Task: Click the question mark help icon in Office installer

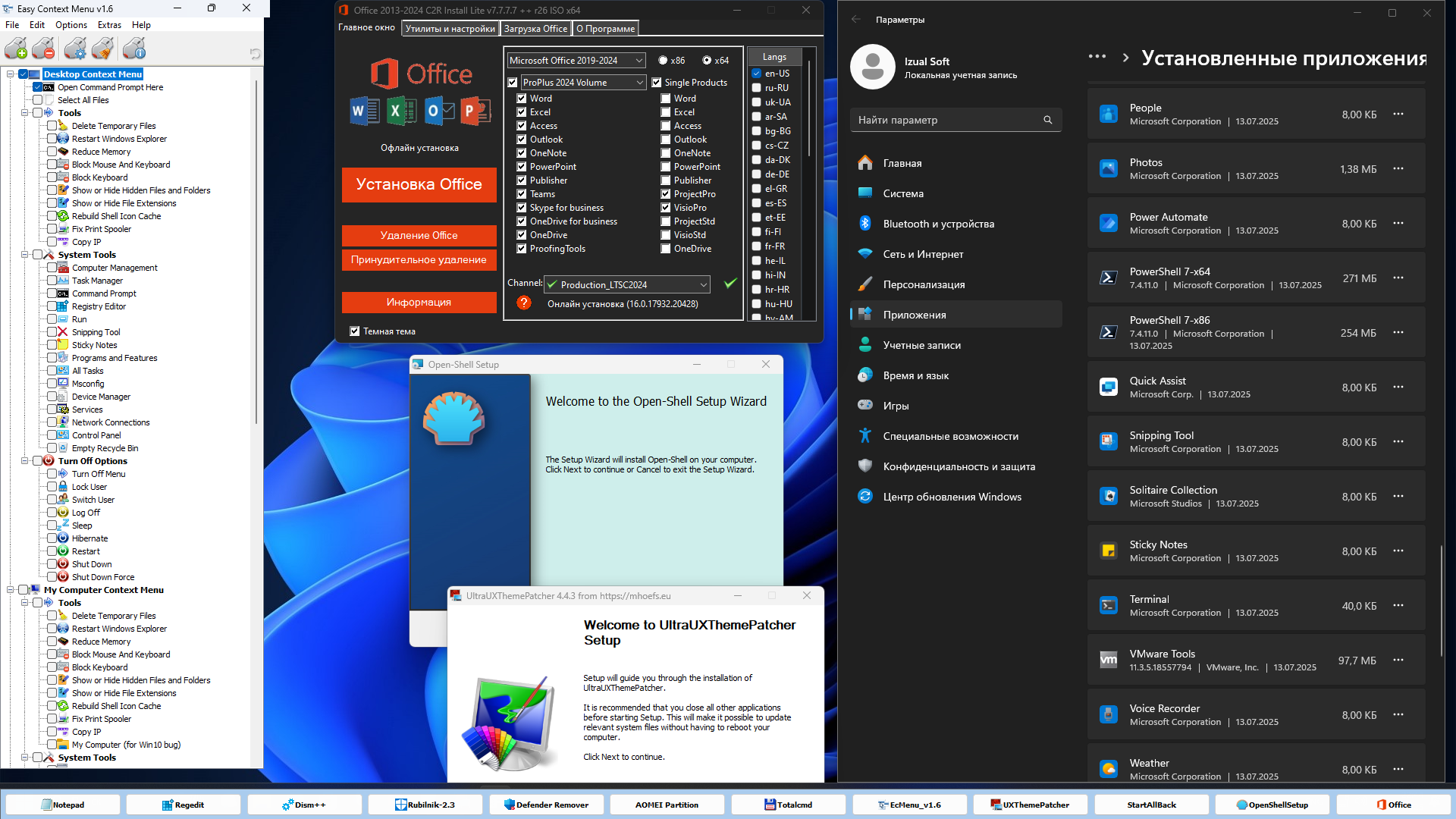Action: tap(523, 303)
